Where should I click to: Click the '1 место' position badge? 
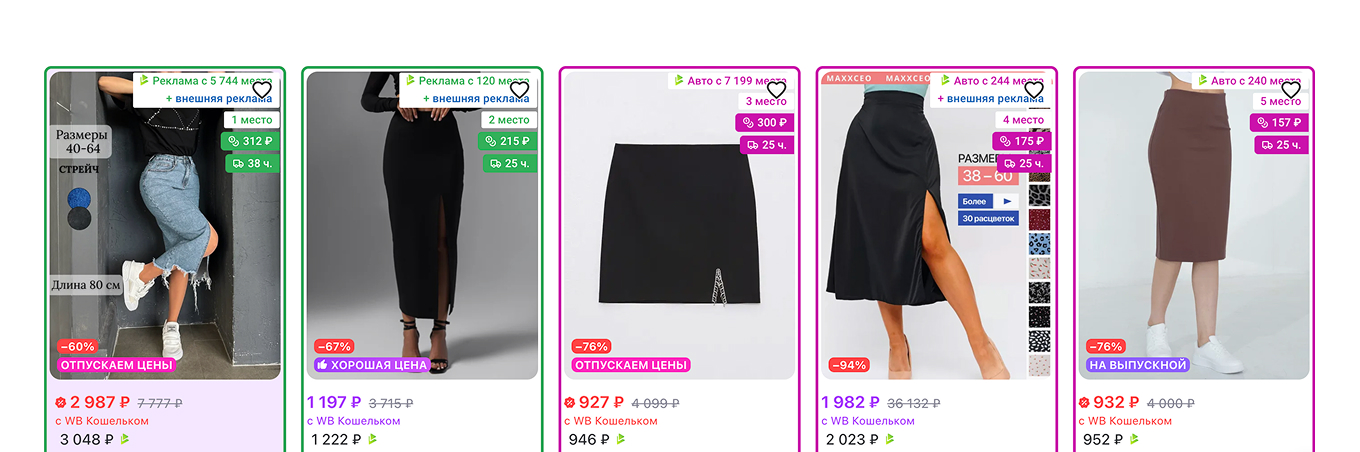[x=251, y=120]
